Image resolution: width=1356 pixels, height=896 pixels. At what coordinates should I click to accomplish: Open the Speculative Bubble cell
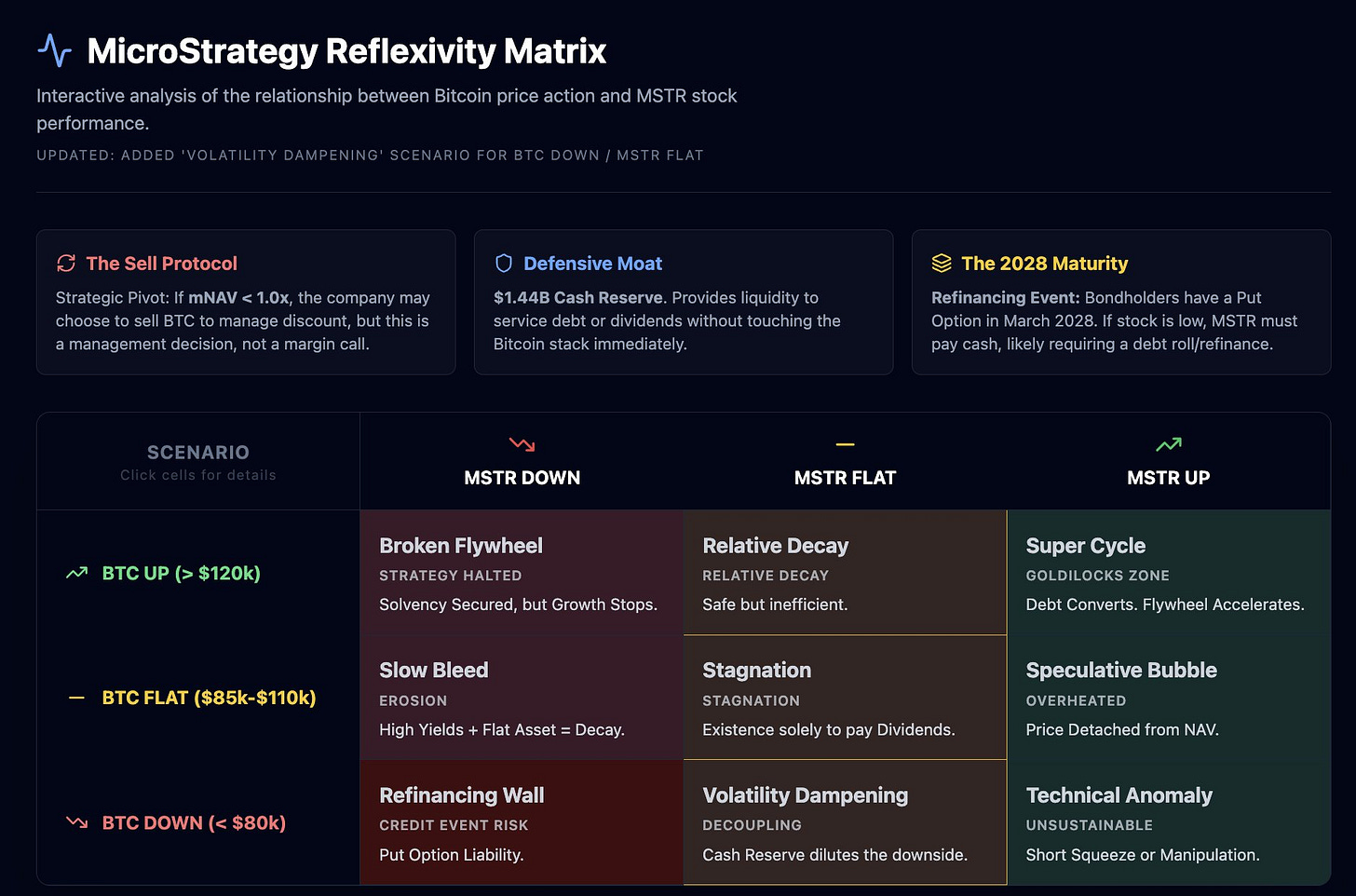1169,698
